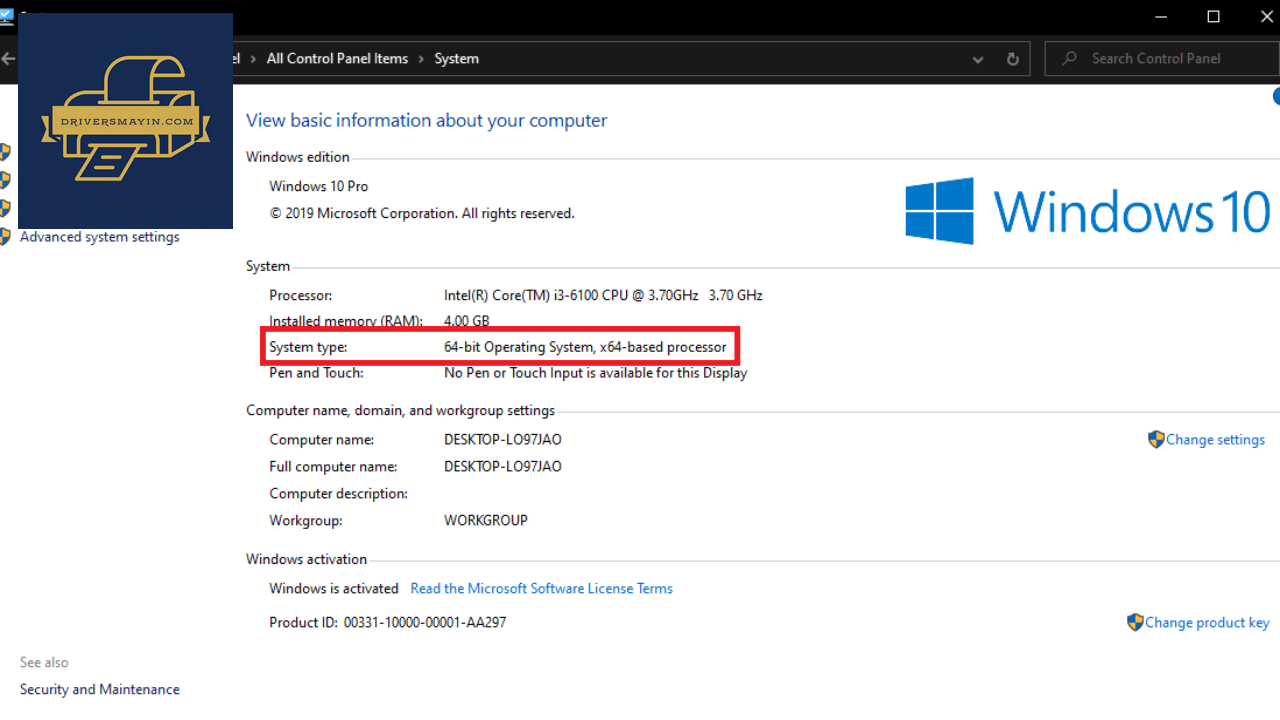Image resolution: width=1280 pixels, height=720 pixels.
Task: Click the "Computer description:" label
Action: point(339,493)
